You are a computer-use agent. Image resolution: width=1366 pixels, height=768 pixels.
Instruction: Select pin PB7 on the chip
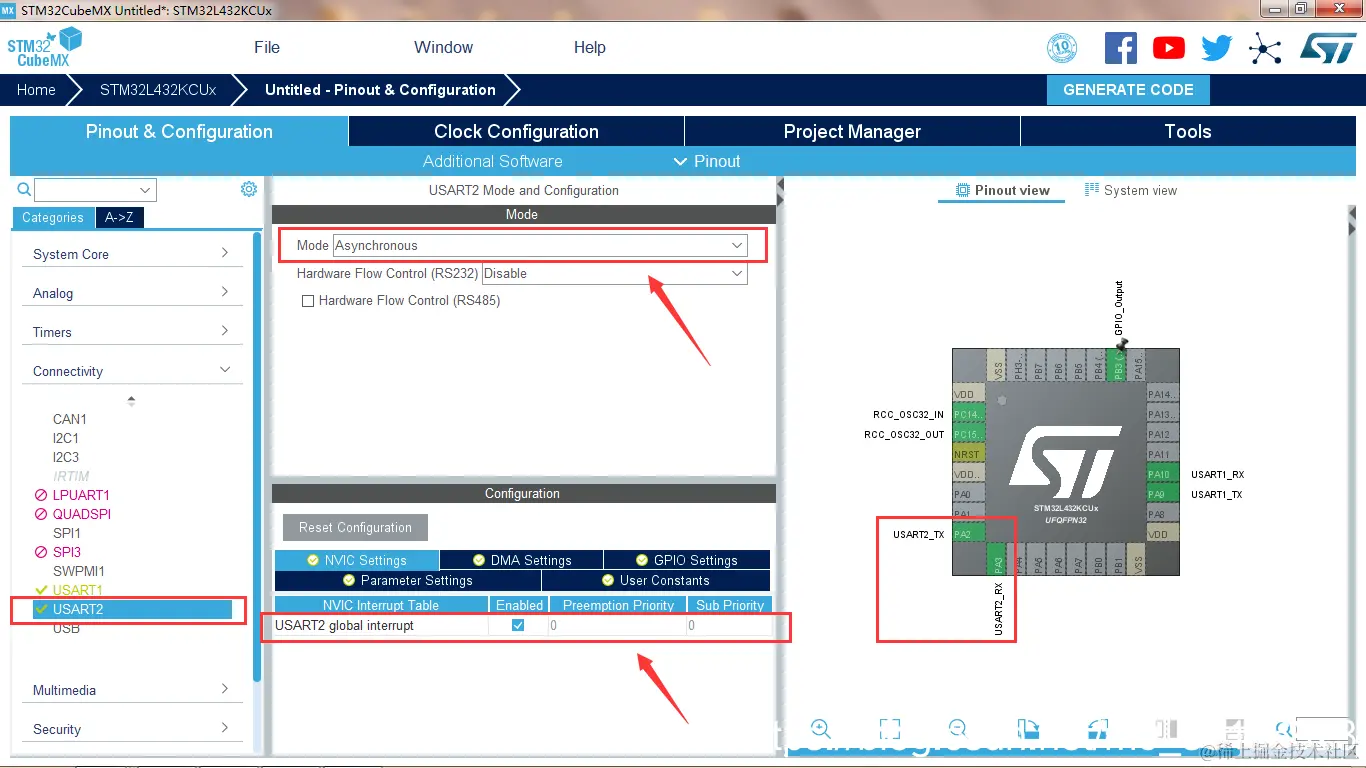pyautogui.click(x=1038, y=365)
